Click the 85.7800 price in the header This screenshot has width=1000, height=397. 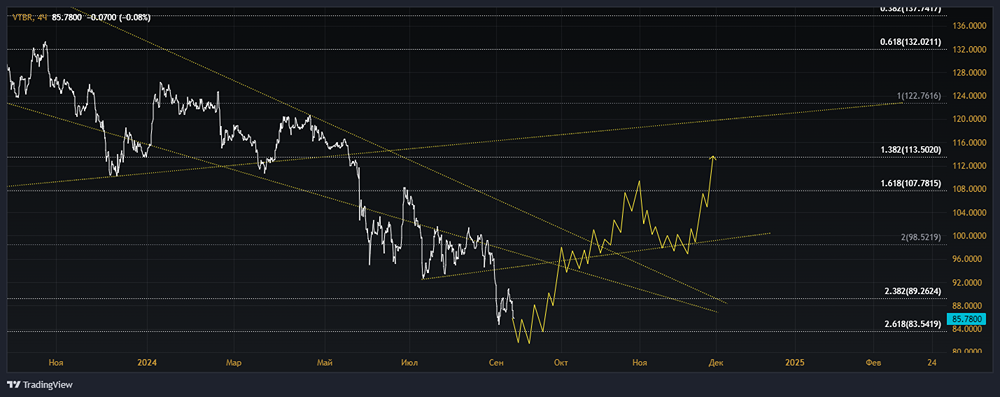click(x=66, y=17)
